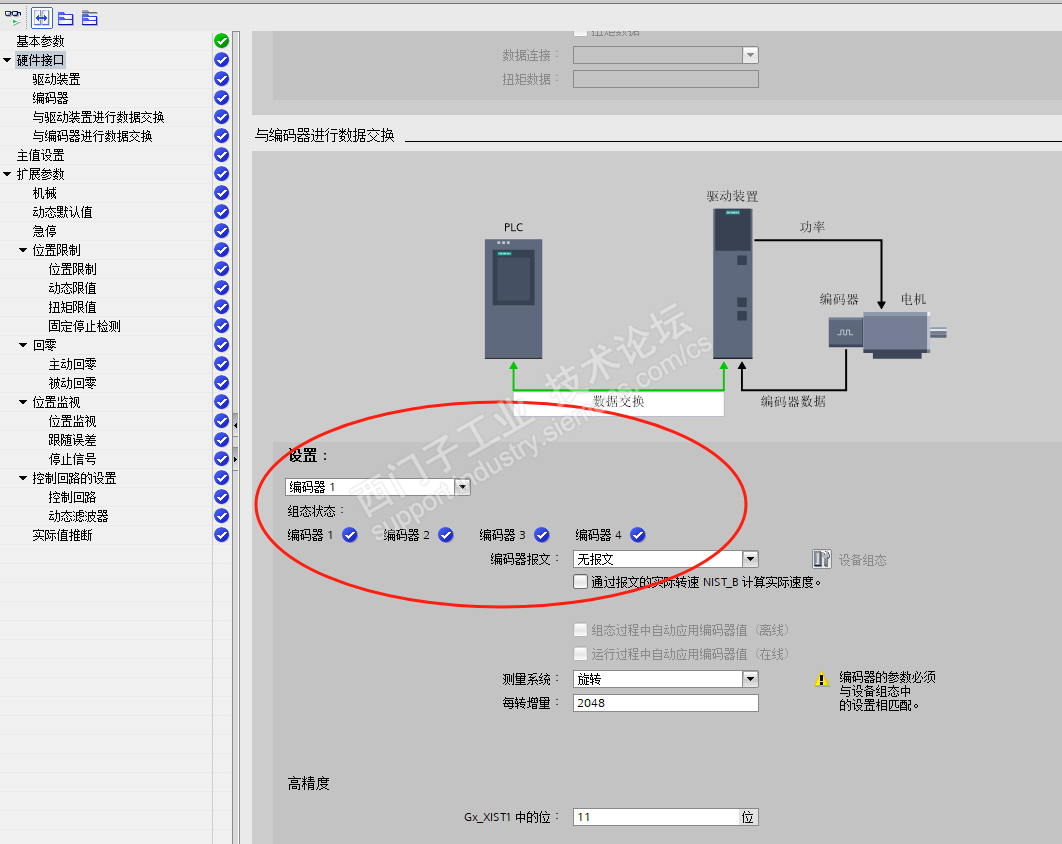The width and height of the screenshot is (1062, 844).
Task: Click the 每转增量 input field
Action: tap(666, 703)
